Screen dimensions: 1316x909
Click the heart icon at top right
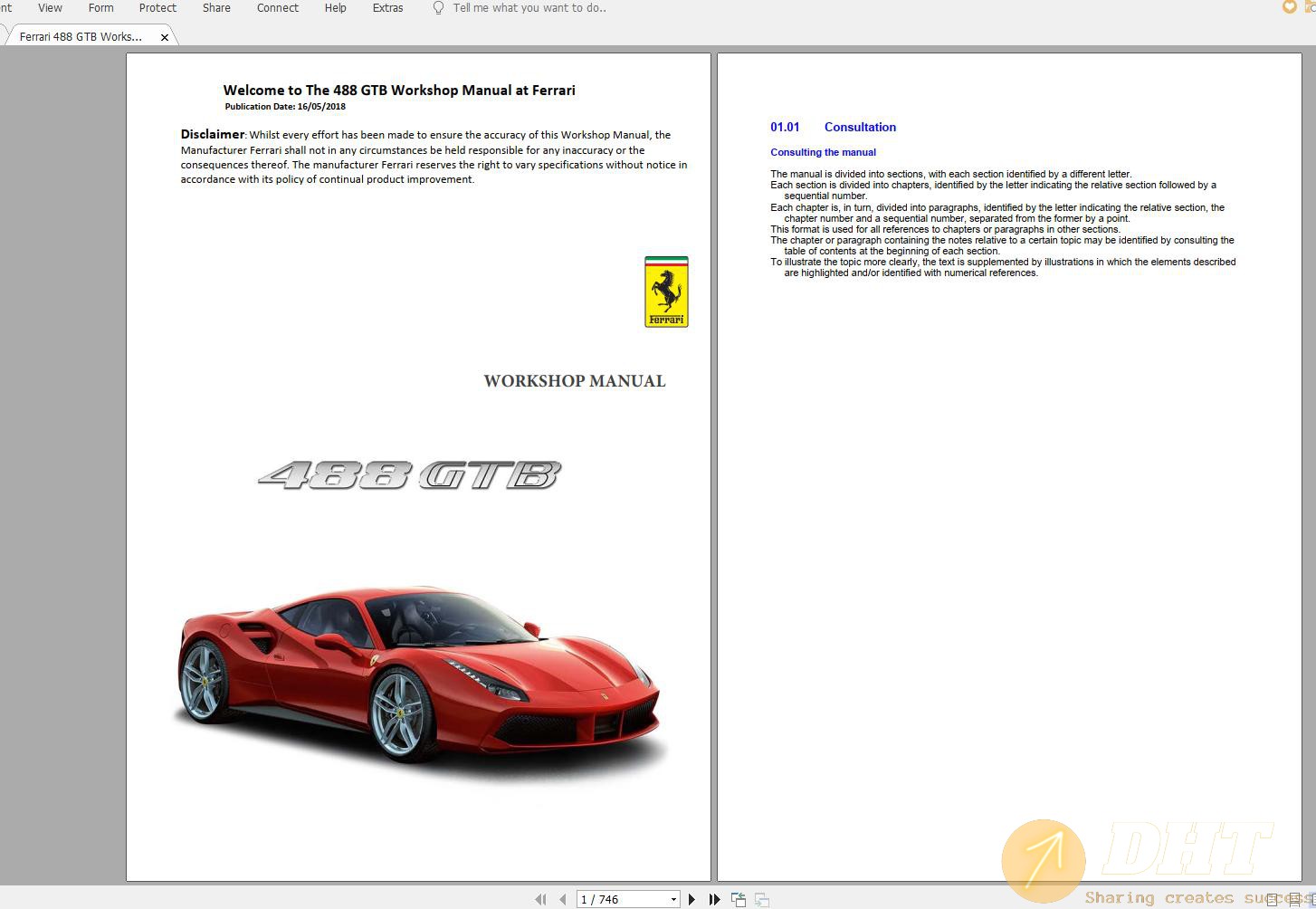1290,7
